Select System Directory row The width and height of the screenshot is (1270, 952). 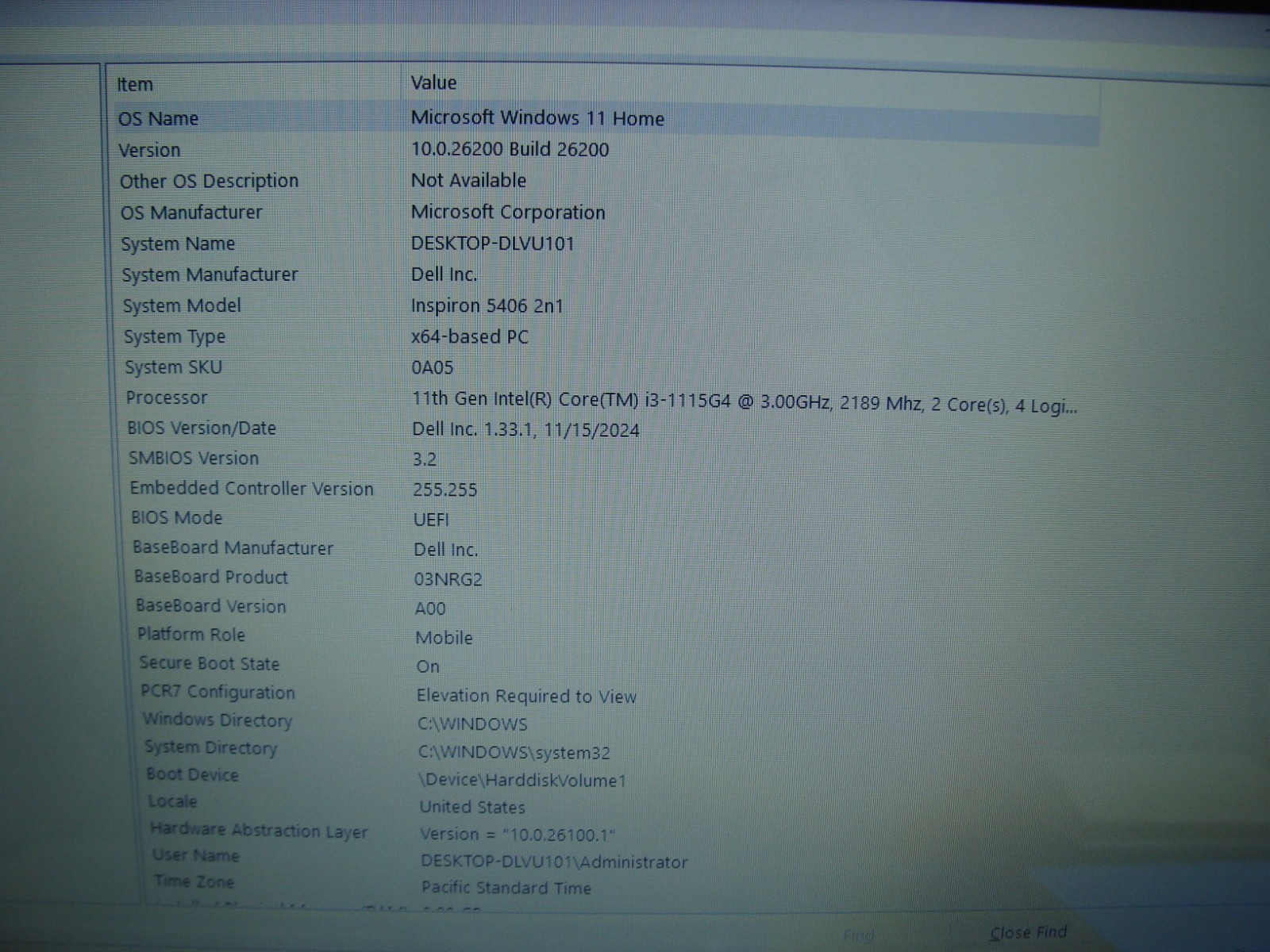210,747
